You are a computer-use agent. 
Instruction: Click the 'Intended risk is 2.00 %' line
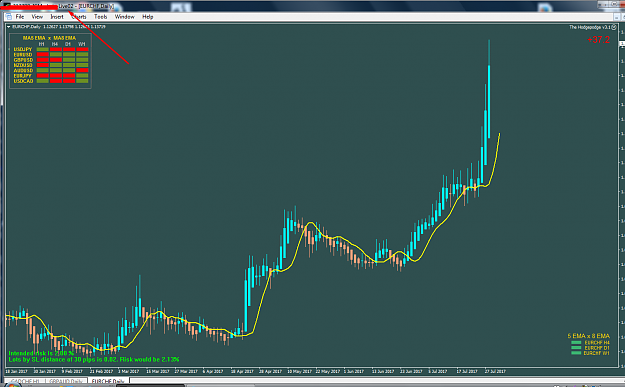(41, 353)
